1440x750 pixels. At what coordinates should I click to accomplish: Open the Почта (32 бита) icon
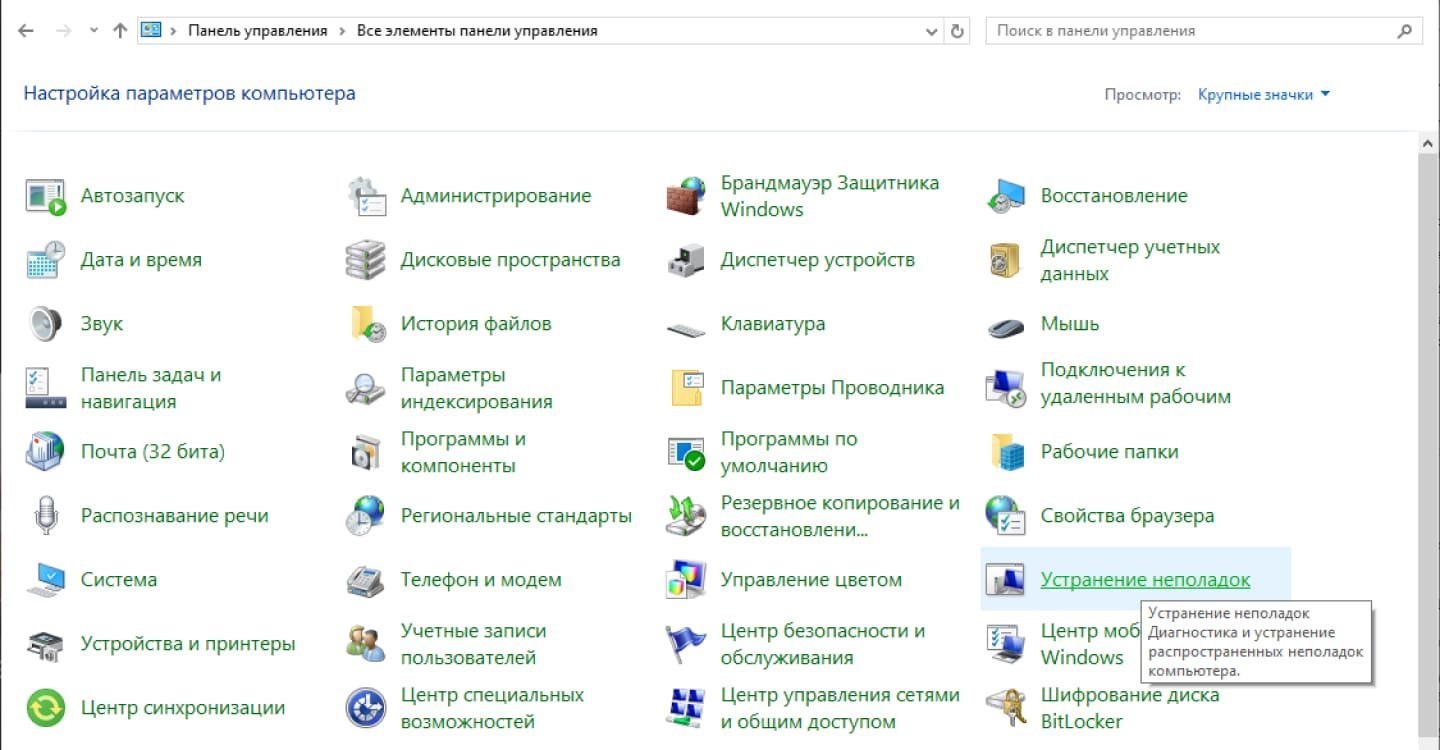(x=45, y=452)
